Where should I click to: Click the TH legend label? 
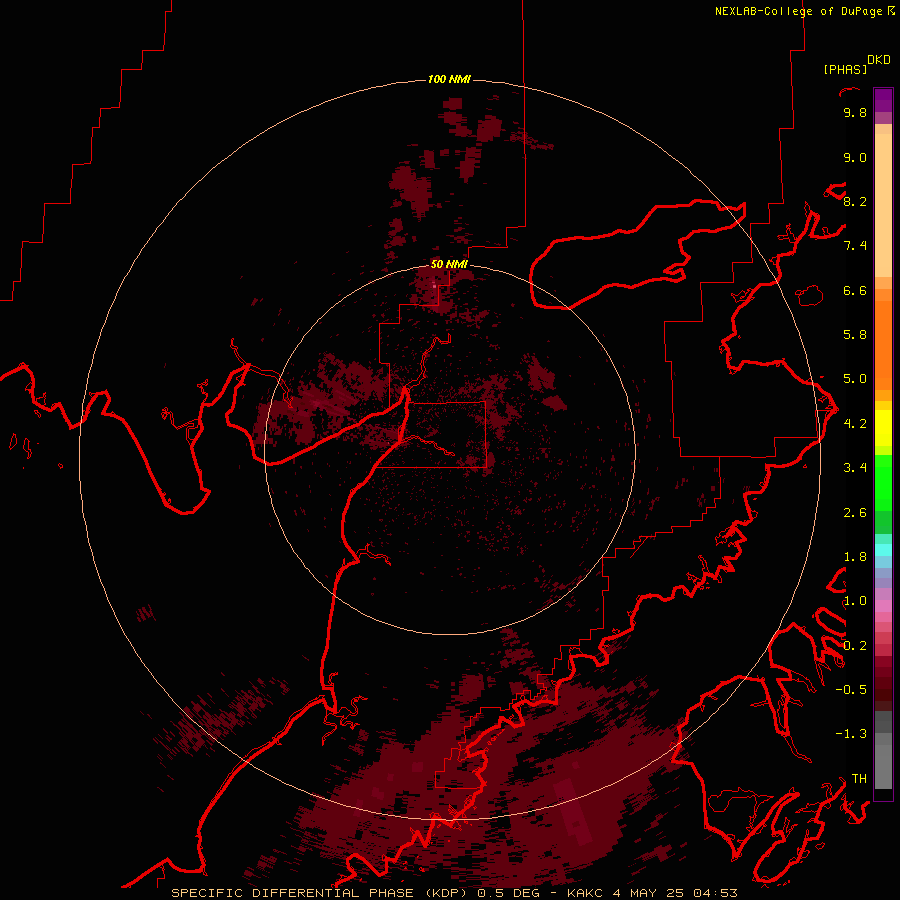coord(859,779)
